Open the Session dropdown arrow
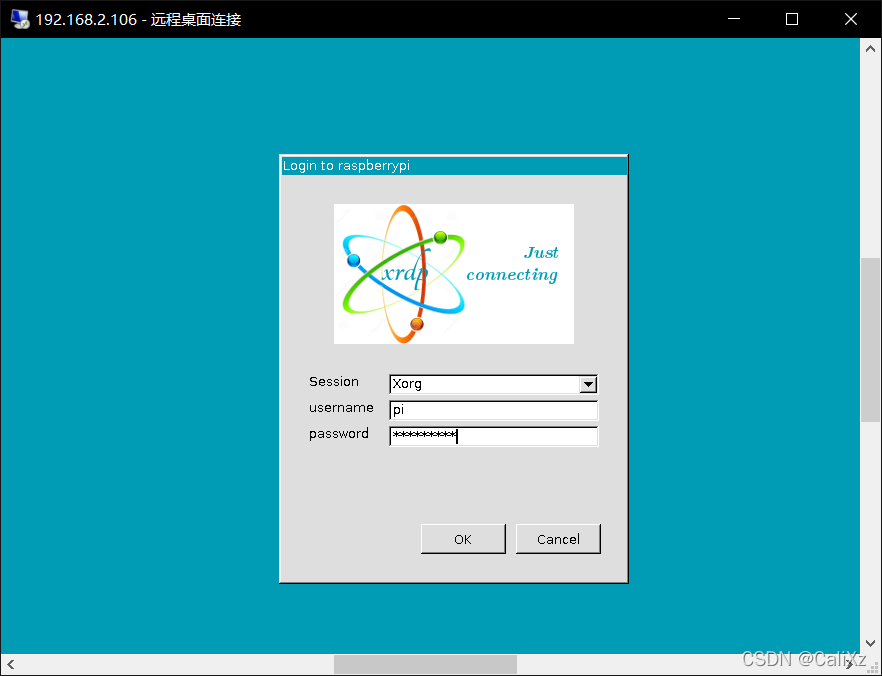 (588, 384)
